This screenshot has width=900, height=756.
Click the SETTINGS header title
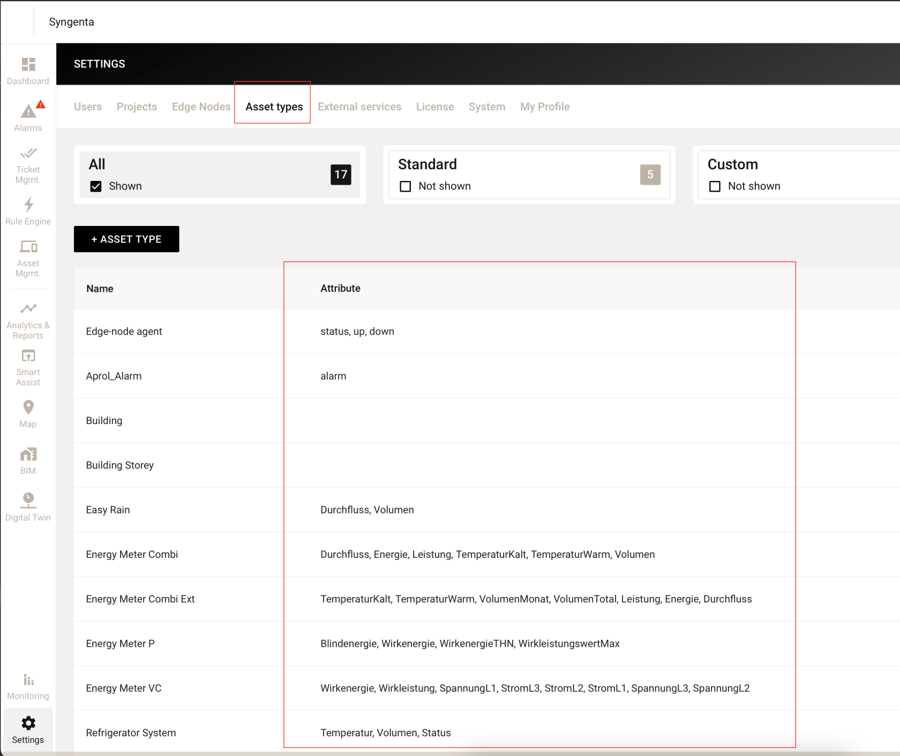(99, 64)
